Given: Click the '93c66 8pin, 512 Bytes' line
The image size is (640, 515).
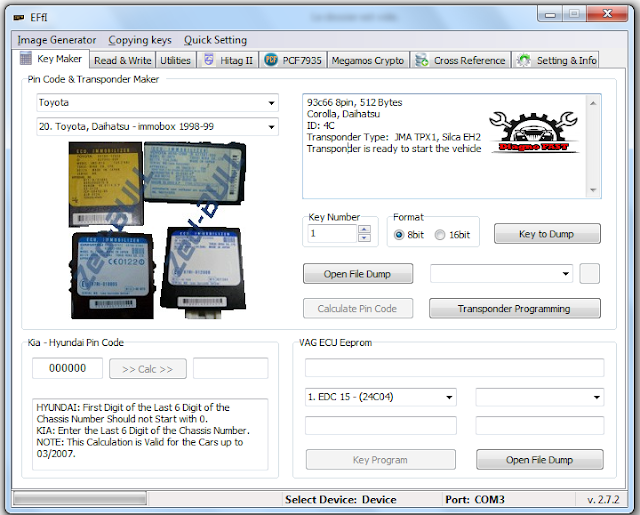Looking at the screenshot, I should click(x=354, y=102).
